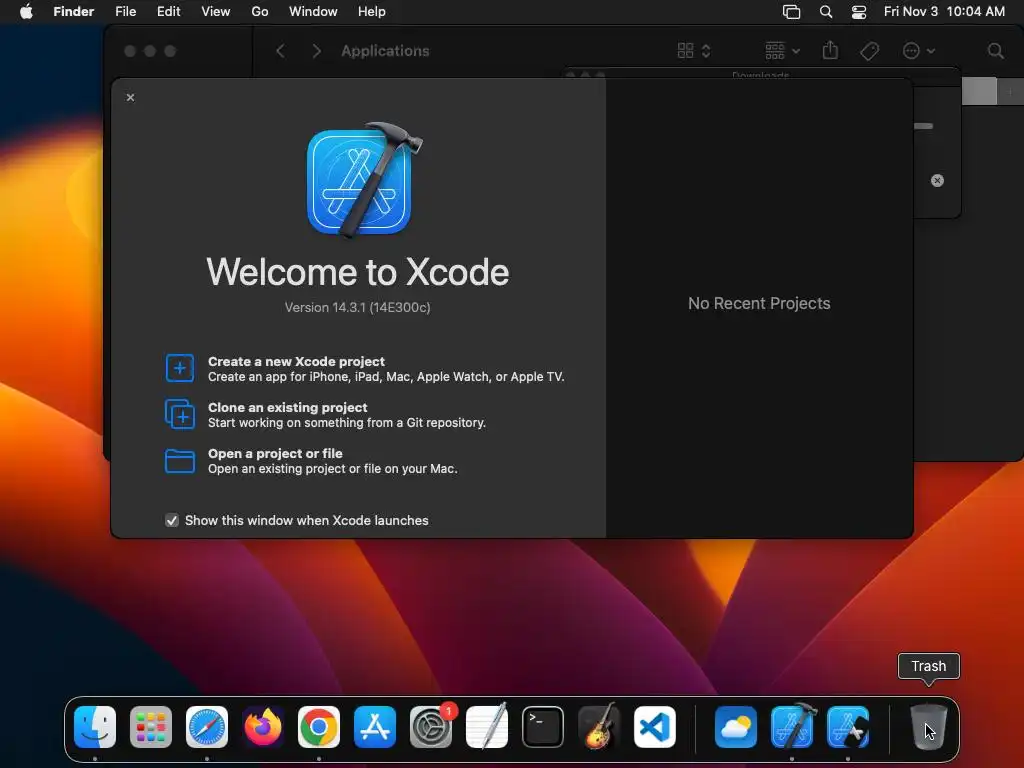Click the Stage Manager icon in menu bar
Image resolution: width=1024 pixels, height=768 pixels.
(792, 12)
